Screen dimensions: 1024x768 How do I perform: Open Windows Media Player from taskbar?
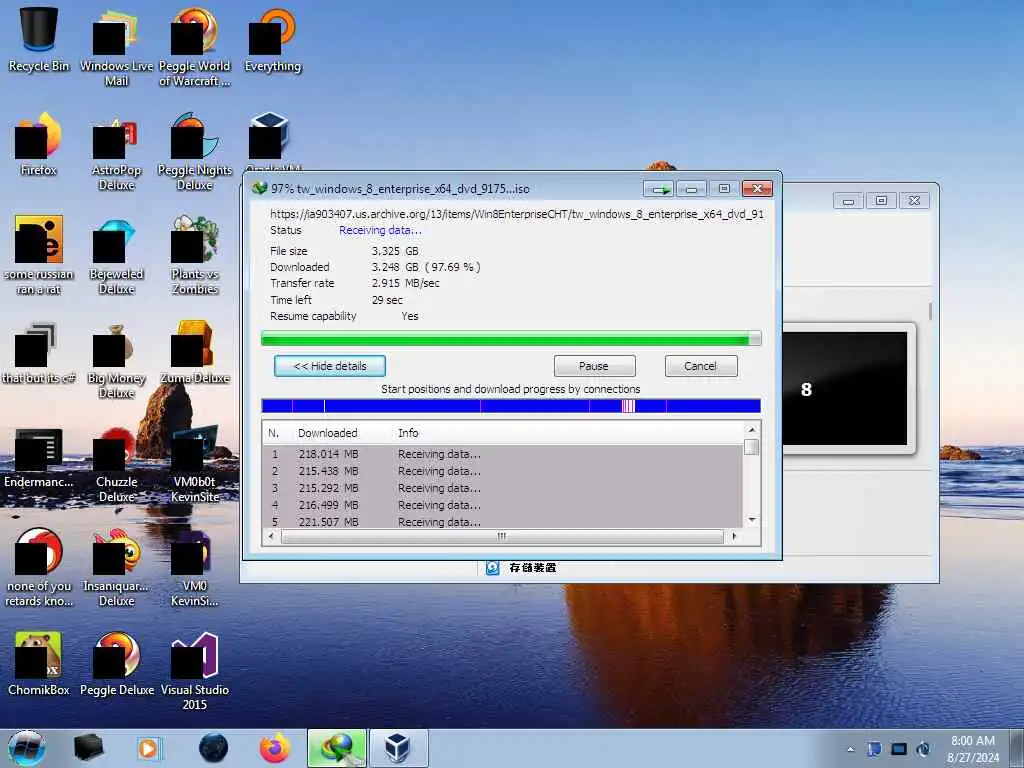(x=149, y=748)
